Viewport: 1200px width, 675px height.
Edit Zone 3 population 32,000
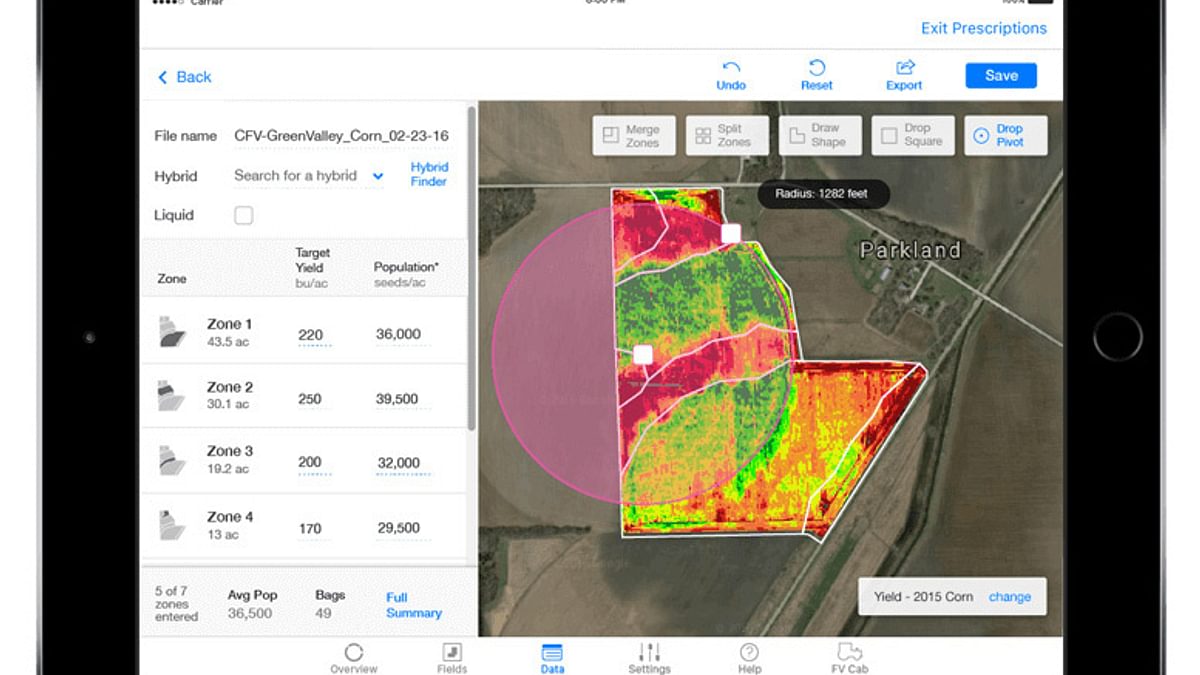398,464
